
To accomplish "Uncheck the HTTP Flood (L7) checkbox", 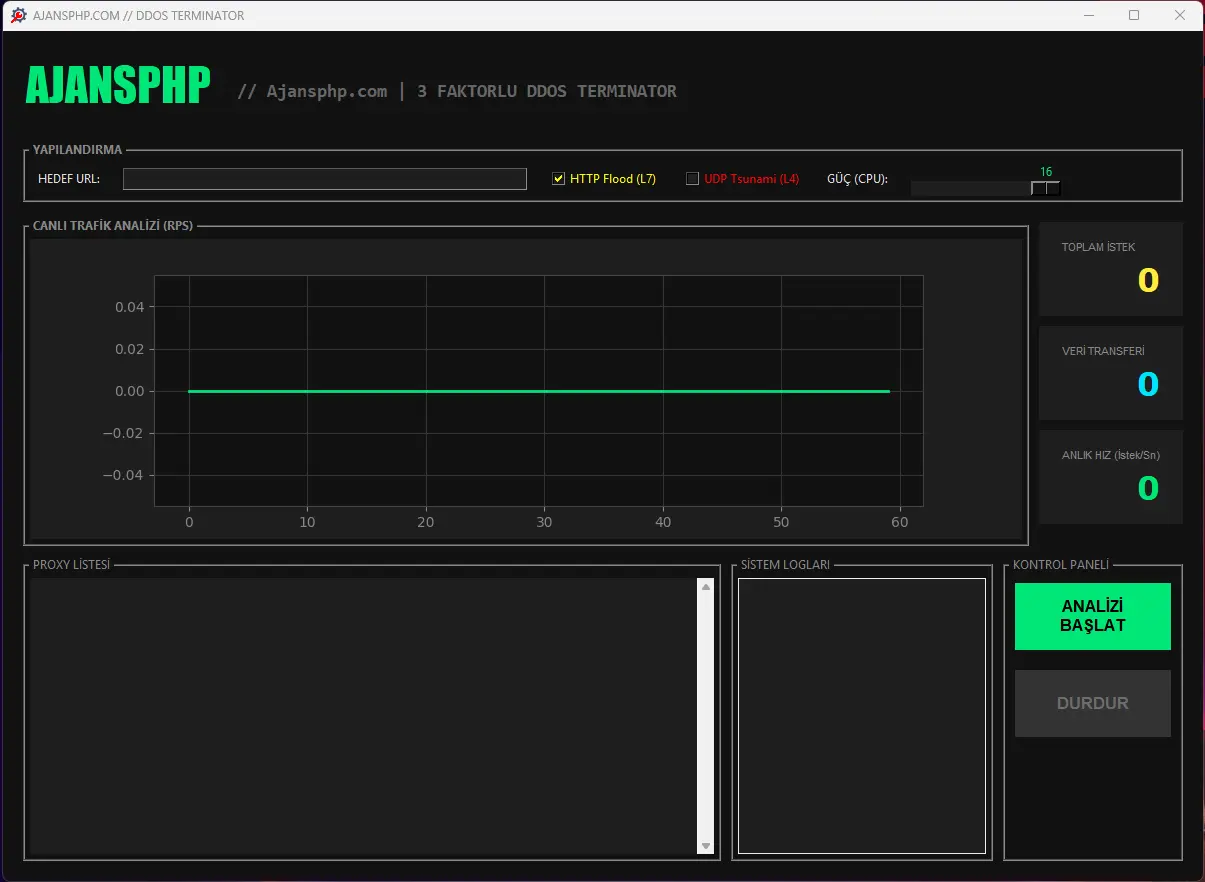I will [559, 179].
